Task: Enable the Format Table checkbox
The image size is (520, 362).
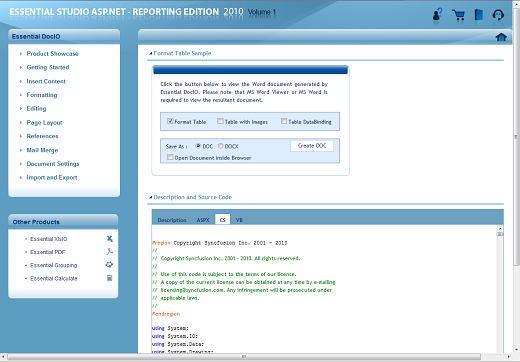Action: pyautogui.click(x=170, y=121)
